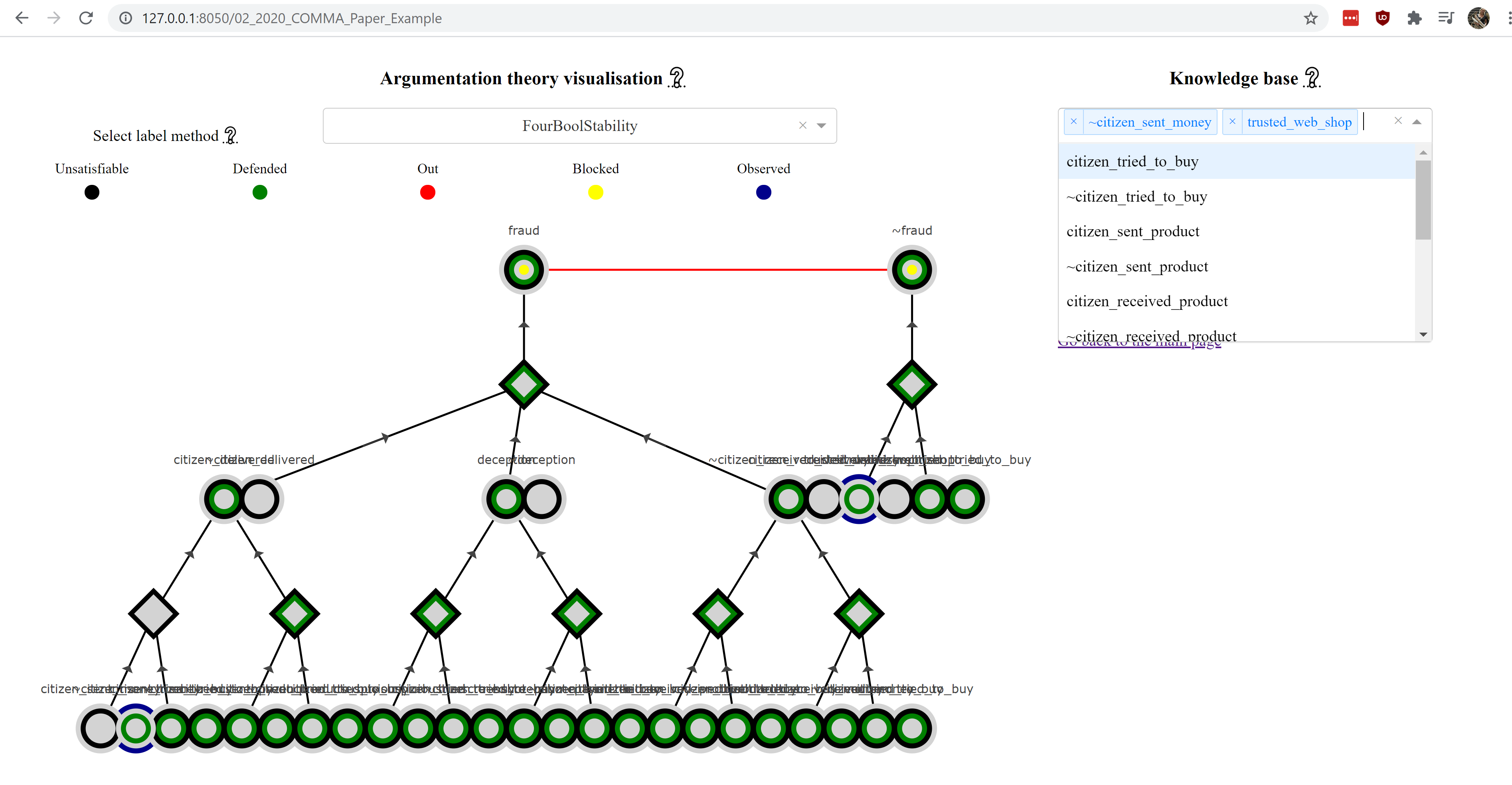
Task: Click the dropdown scrollbar down arrow
Action: 1423,335
